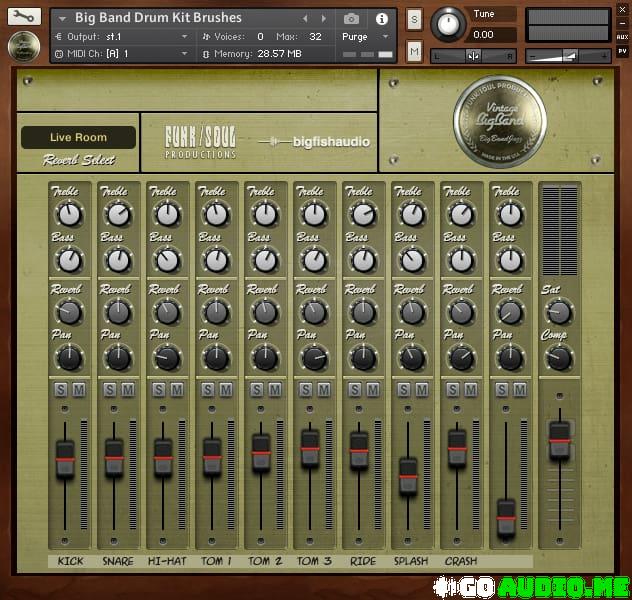Click the Comp knob on master strip
The height and width of the screenshot is (600, 632).
click(558, 358)
